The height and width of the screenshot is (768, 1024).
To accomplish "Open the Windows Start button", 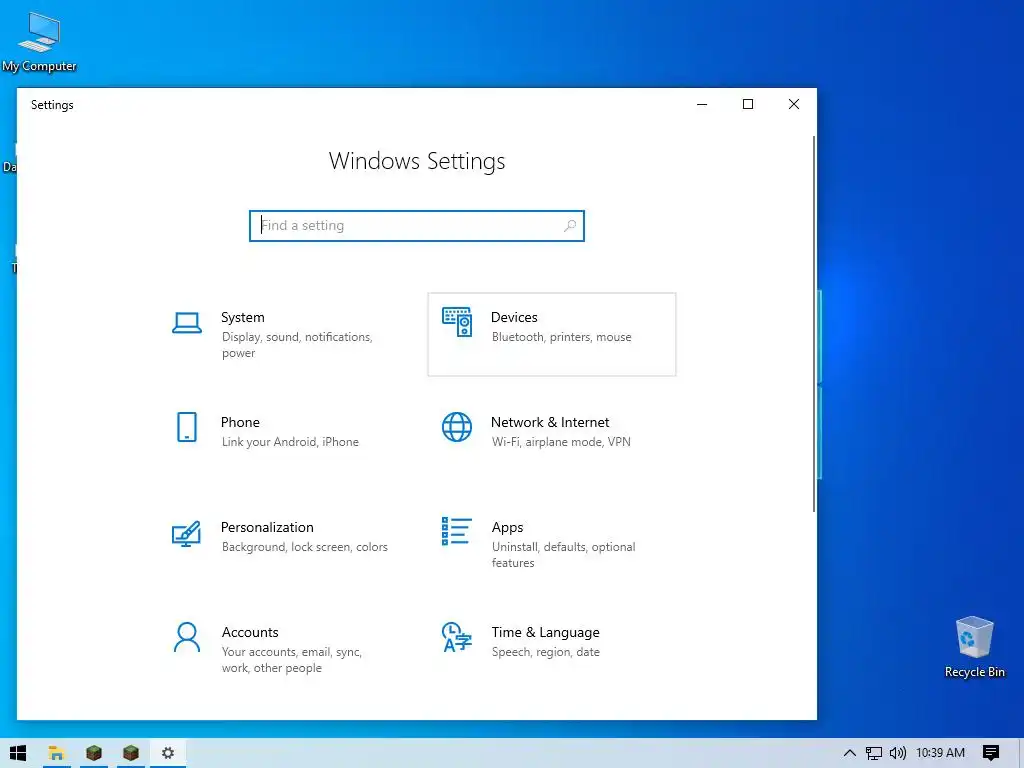I will tap(18, 753).
